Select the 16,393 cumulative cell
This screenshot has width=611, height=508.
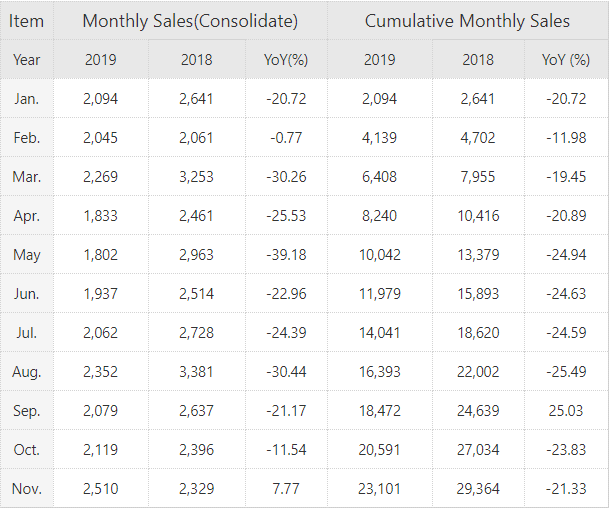click(x=380, y=372)
